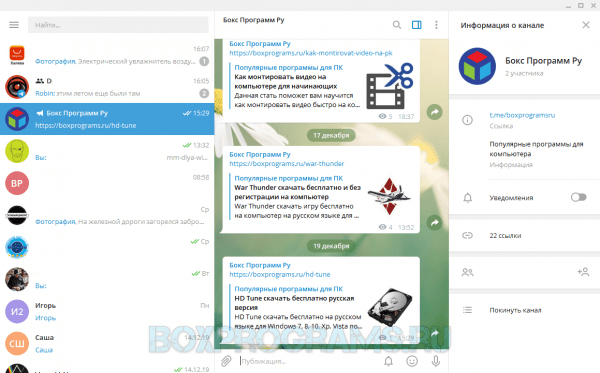600x373 pixels.
Task: Click the link chain icon beside 22 links
Action: click(467, 235)
